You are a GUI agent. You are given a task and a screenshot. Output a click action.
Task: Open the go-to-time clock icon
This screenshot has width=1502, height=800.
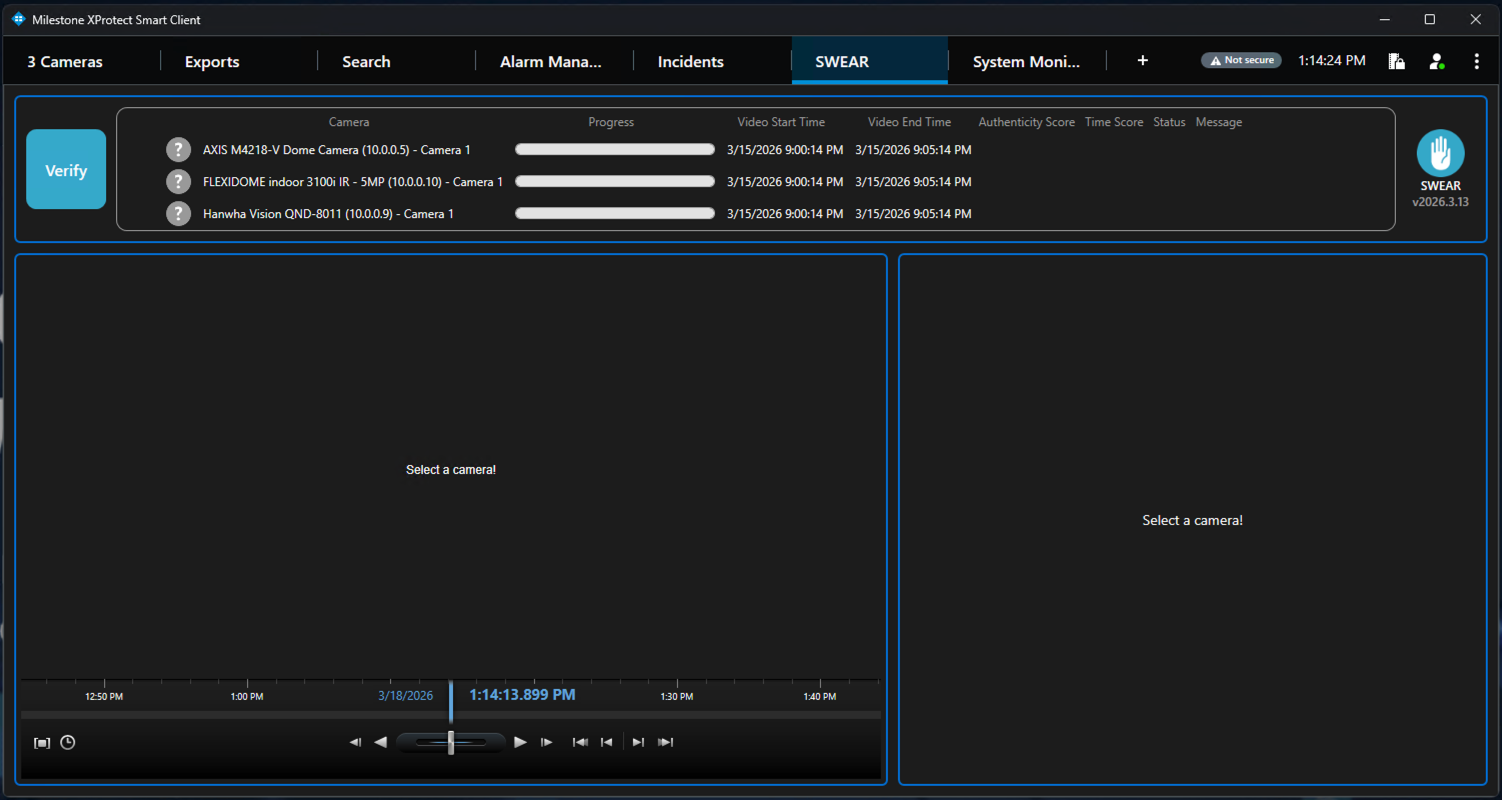click(x=68, y=743)
